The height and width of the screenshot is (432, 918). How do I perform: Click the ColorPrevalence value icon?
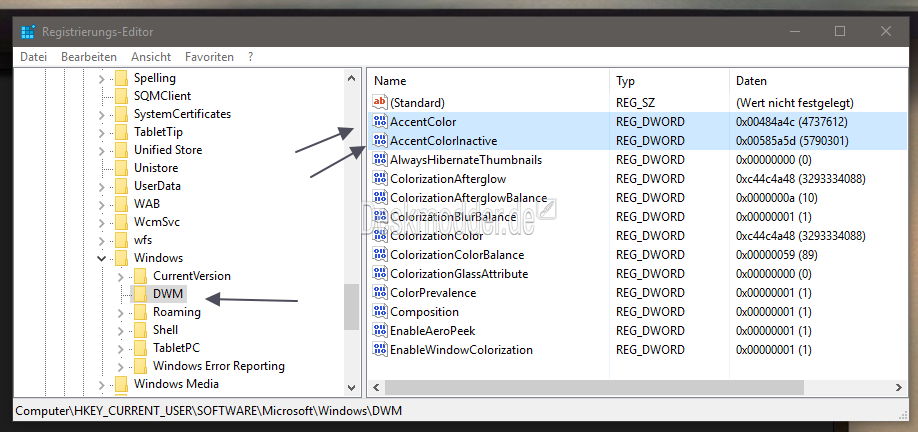(380, 293)
